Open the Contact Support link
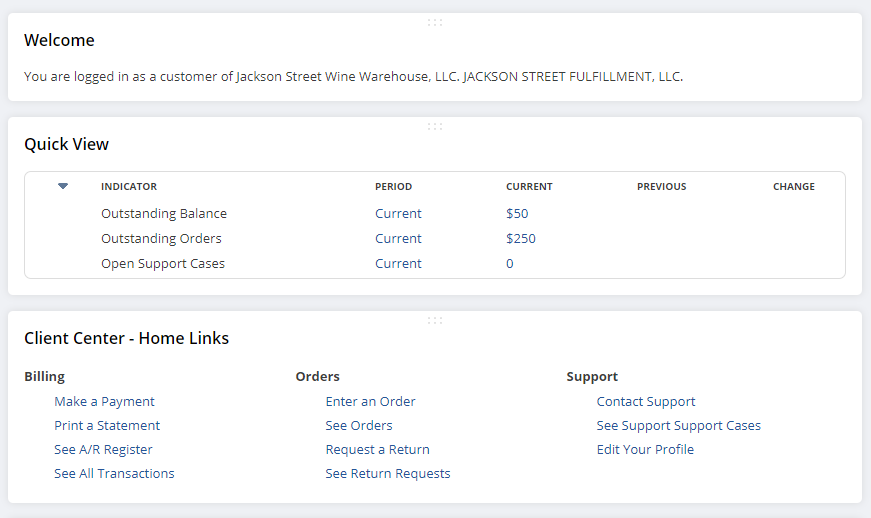The image size is (871, 518). click(645, 401)
